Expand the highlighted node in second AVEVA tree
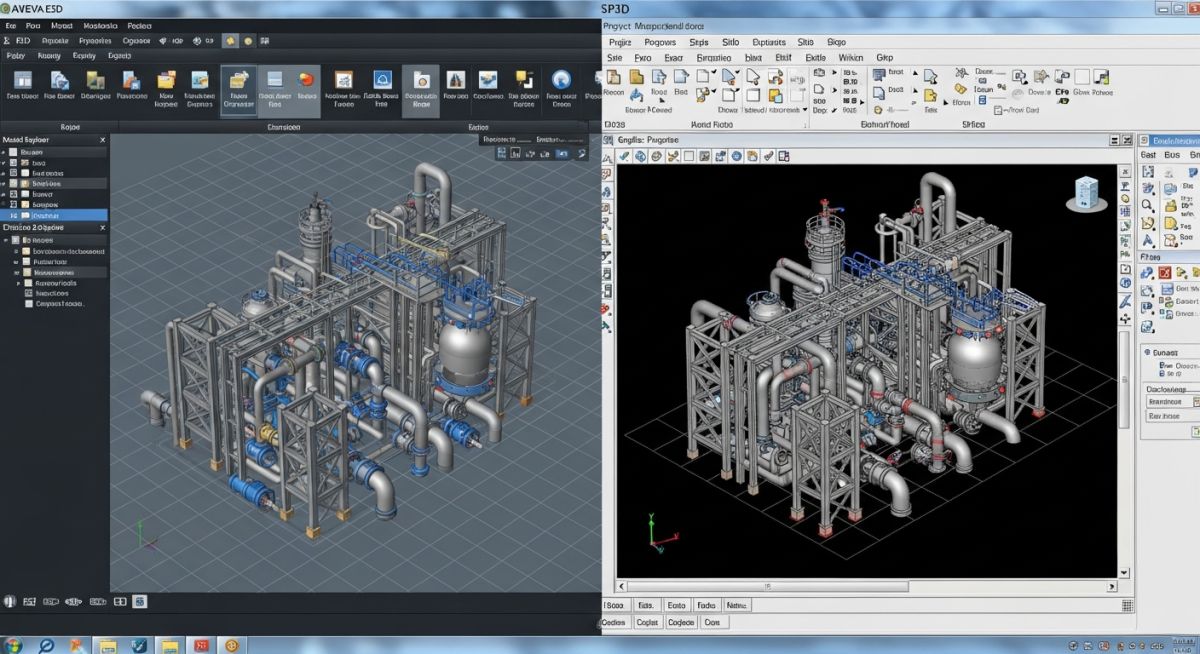Screen dimensions: 1200x654 coord(16,272)
